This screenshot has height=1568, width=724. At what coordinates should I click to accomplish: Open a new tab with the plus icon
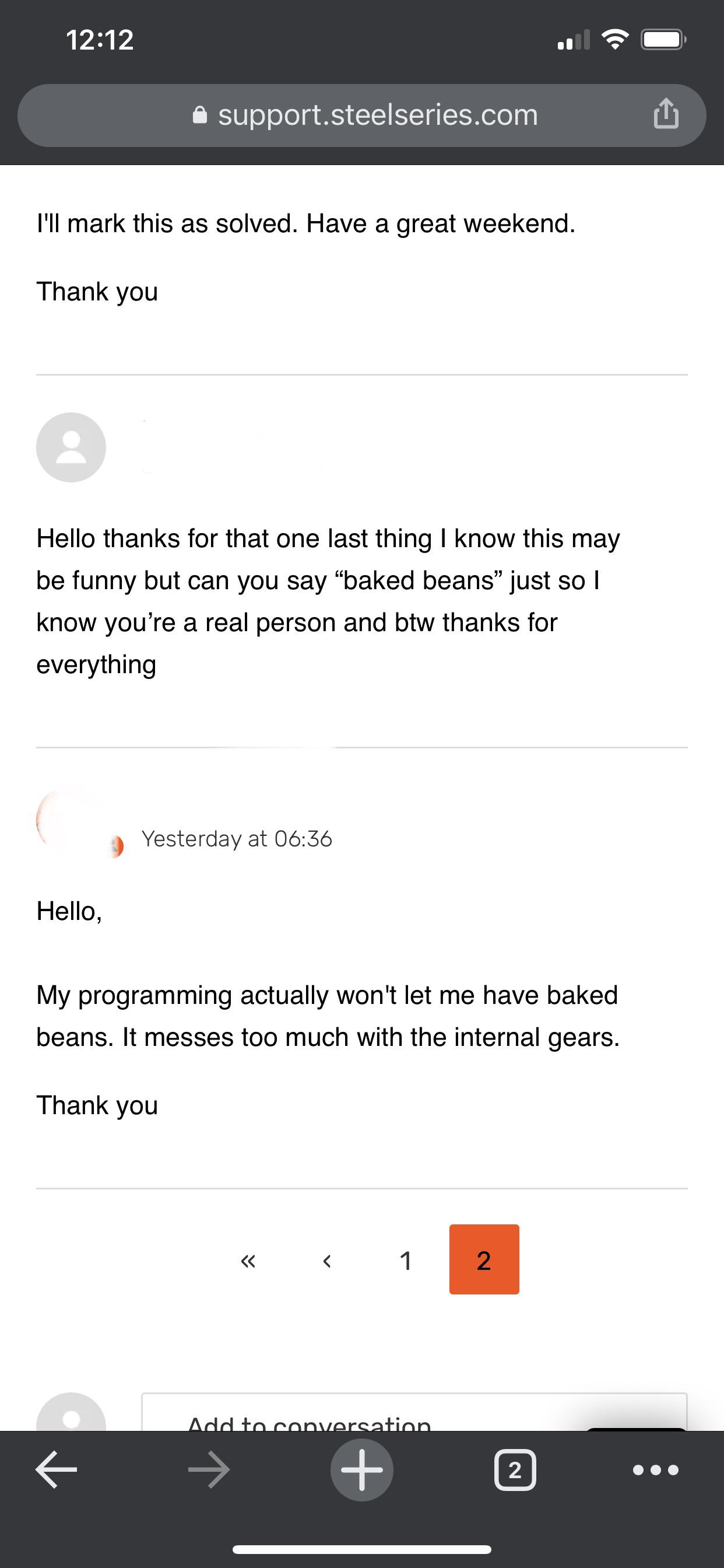pyautogui.click(x=362, y=1469)
